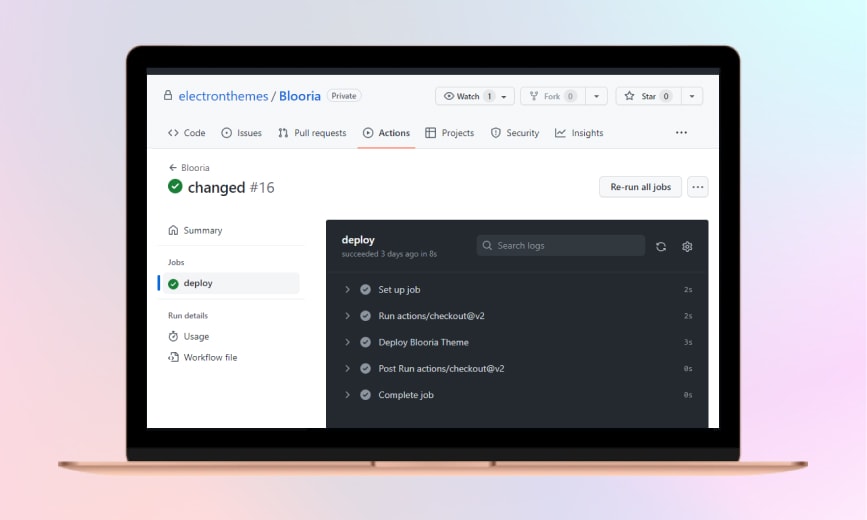Click the Star count badge showing 0
The image size is (867, 520).
(x=666, y=96)
